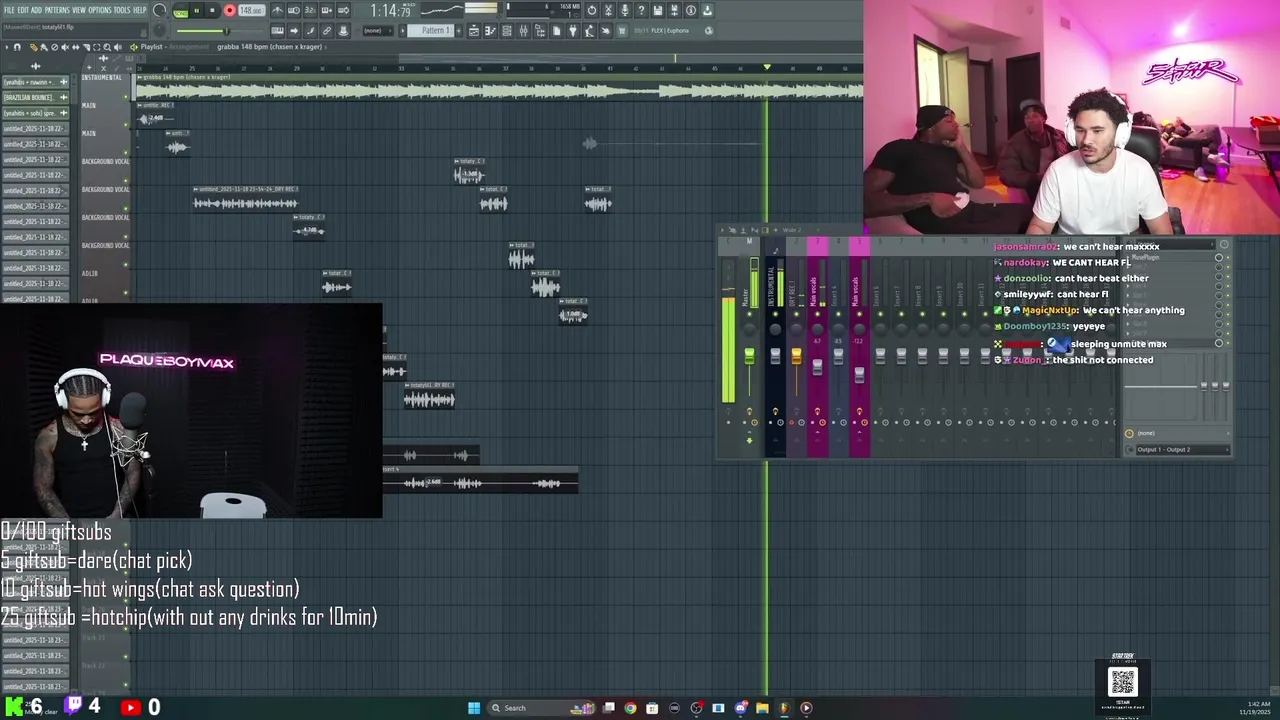Select the zoom magnifier tool in playlist

point(107,47)
